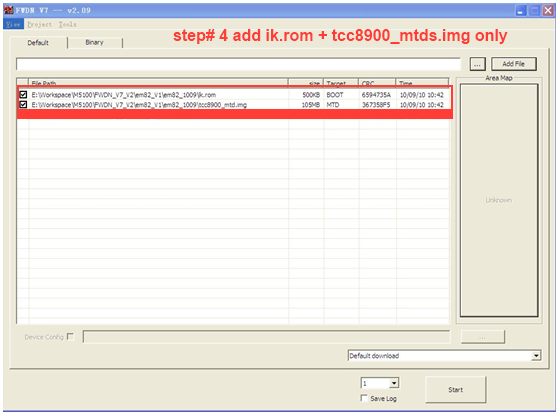Screen dimensions: 559x414
Task: Open the device count dropdown showing 1
Action: 394,383
